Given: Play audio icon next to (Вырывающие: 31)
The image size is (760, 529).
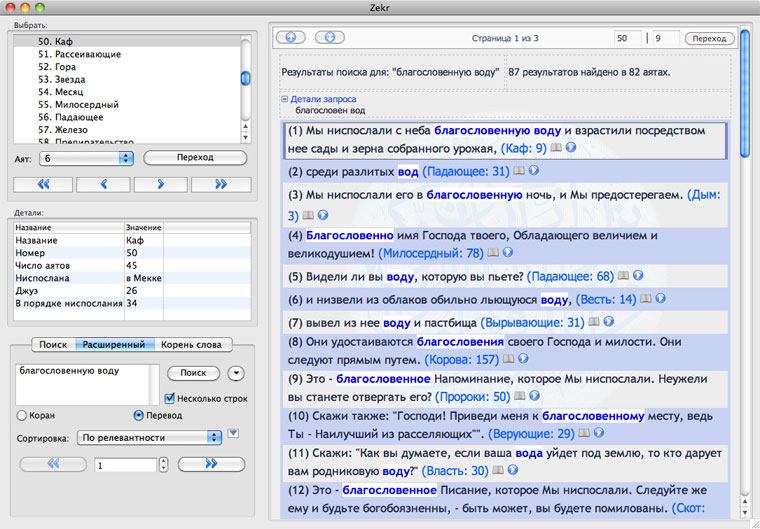Looking at the screenshot, I should [609, 321].
